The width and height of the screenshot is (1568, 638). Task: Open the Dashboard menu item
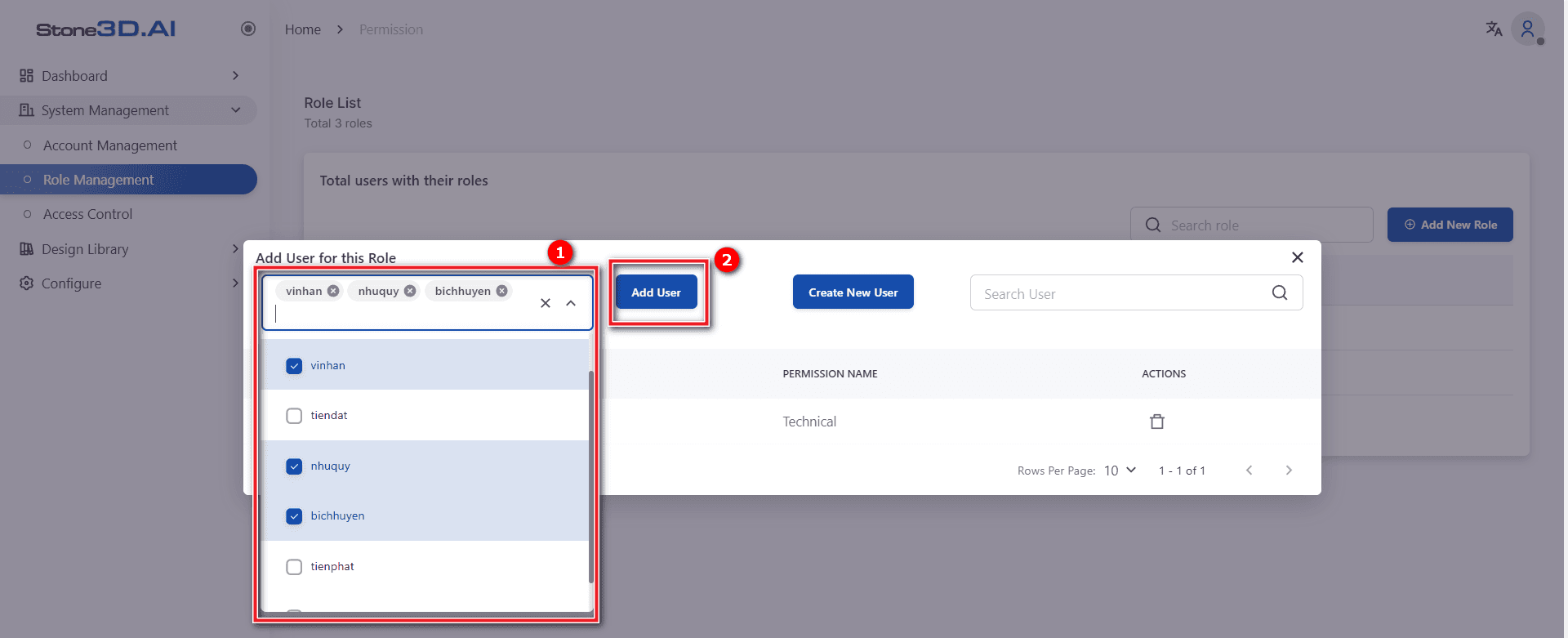(x=128, y=76)
